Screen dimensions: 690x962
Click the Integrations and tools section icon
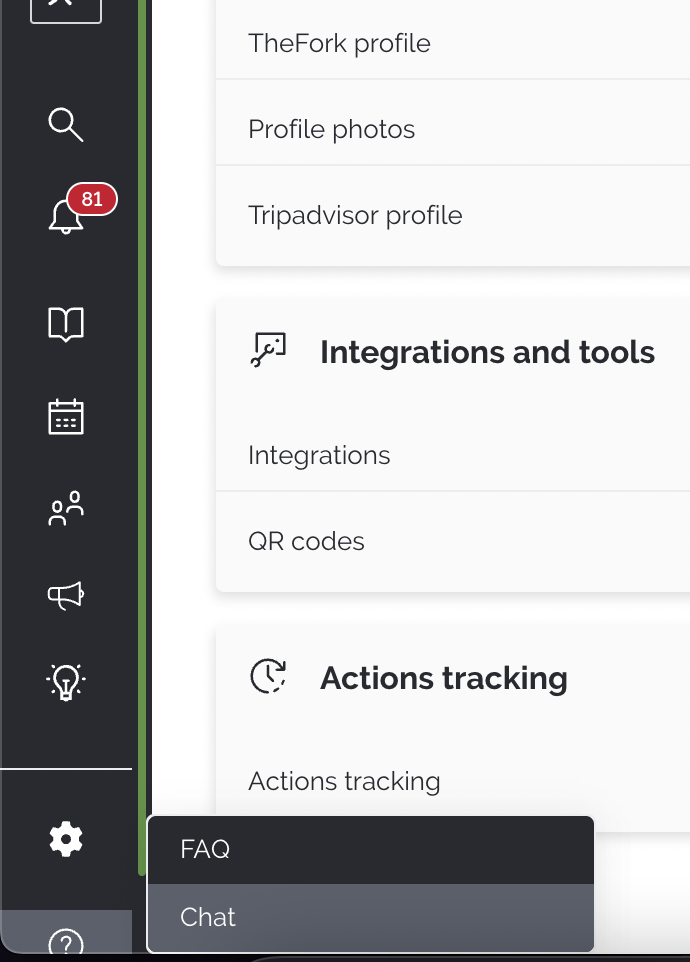[x=268, y=350]
